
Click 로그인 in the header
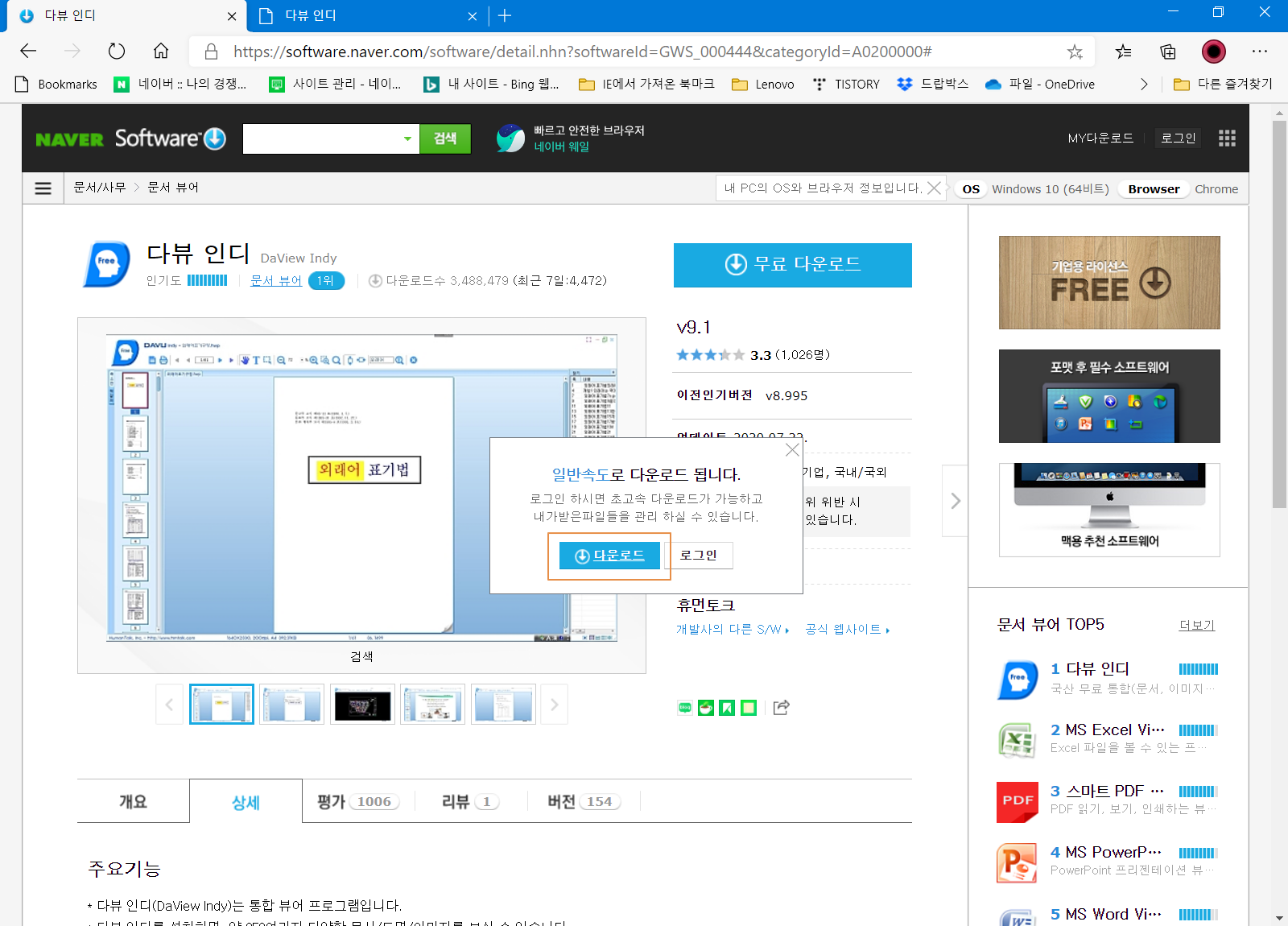(1178, 138)
